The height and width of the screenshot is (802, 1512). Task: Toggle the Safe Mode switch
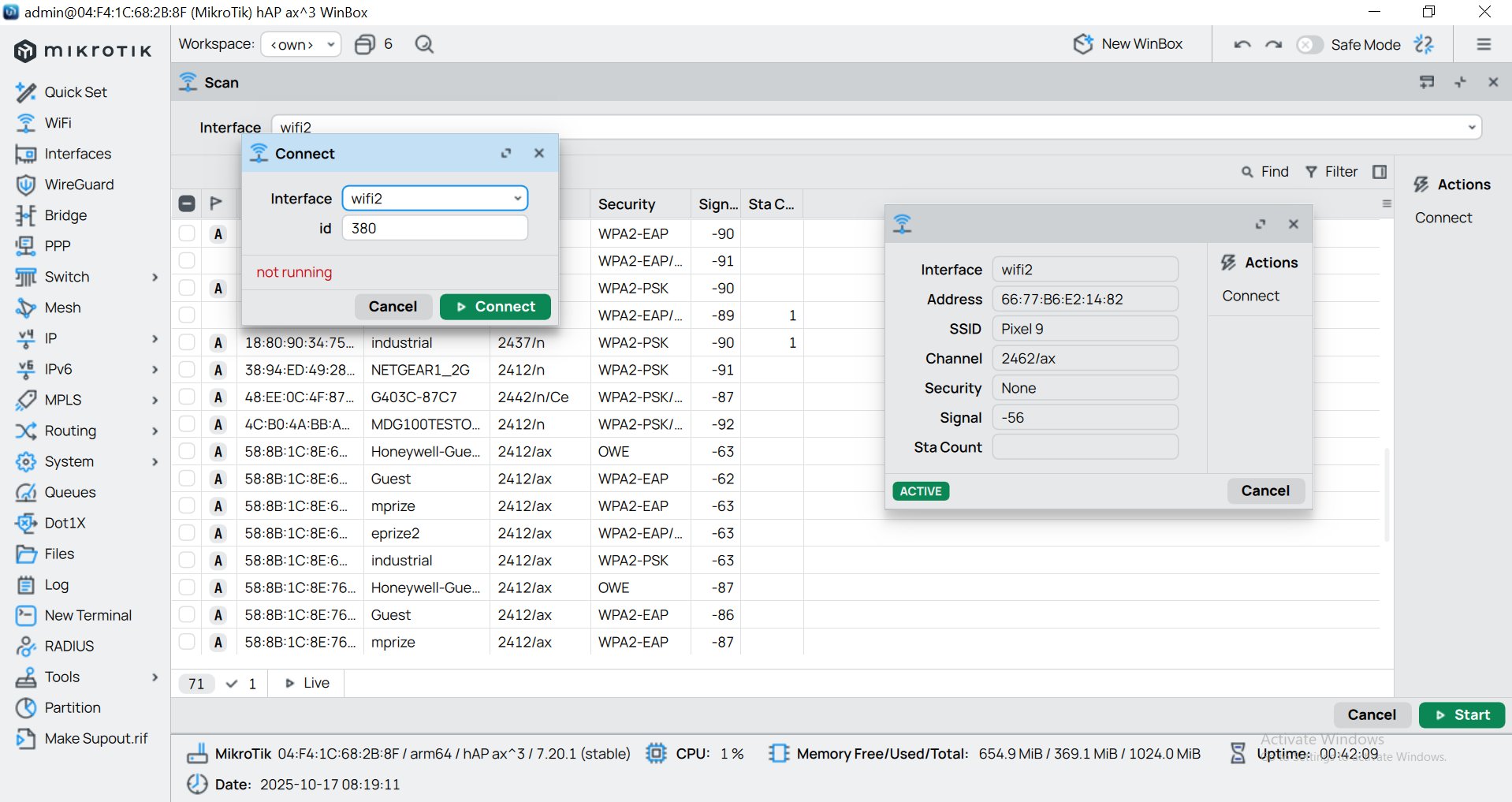click(1309, 45)
